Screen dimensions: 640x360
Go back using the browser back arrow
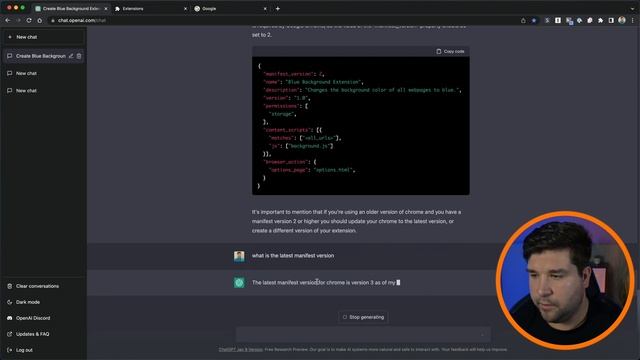[8, 20]
